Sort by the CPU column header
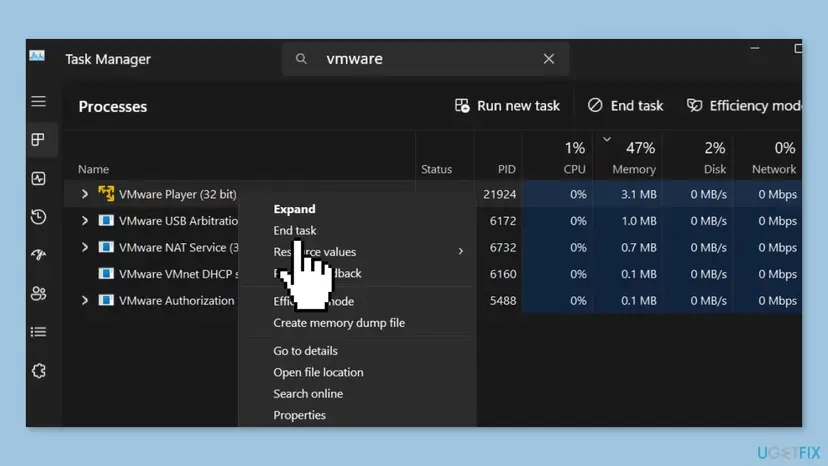 (574, 169)
